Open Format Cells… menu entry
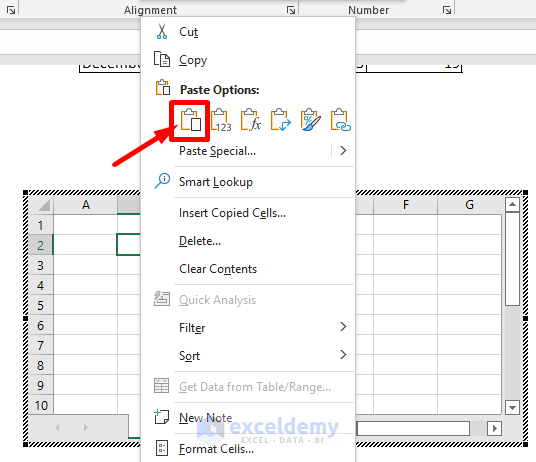This screenshot has width=536, height=462. pos(248,448)
